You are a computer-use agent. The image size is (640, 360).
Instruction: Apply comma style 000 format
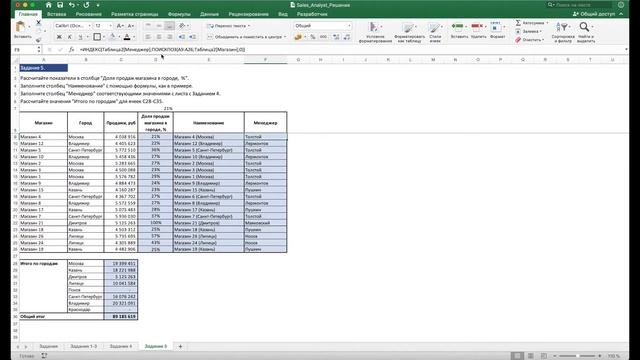coord(324,37)
